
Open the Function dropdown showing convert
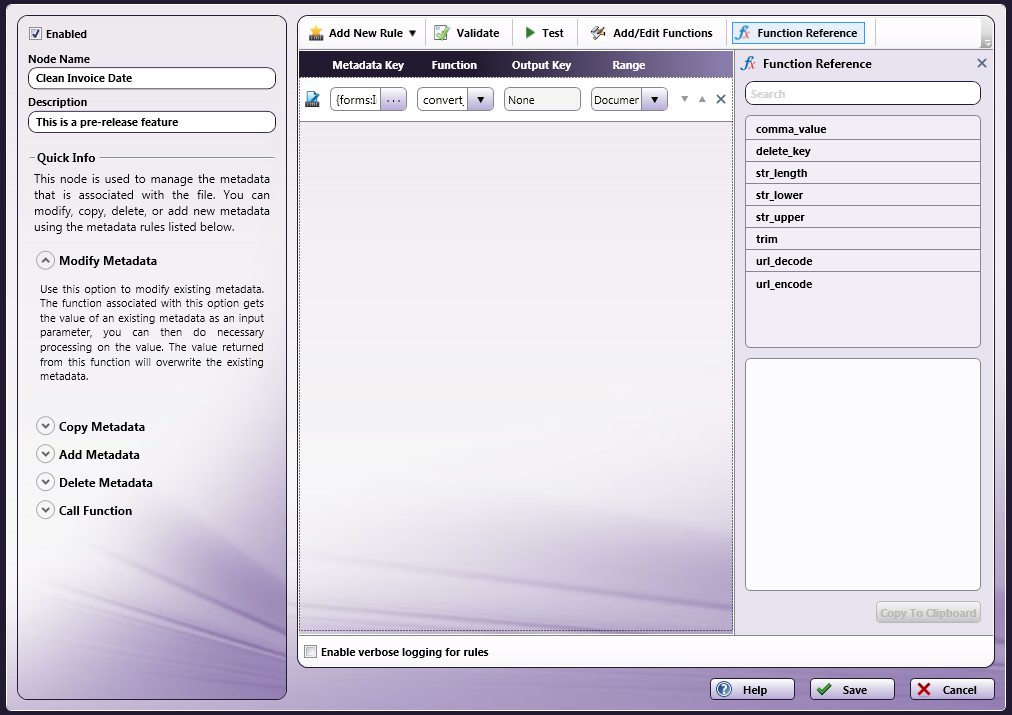click(480, 99)
